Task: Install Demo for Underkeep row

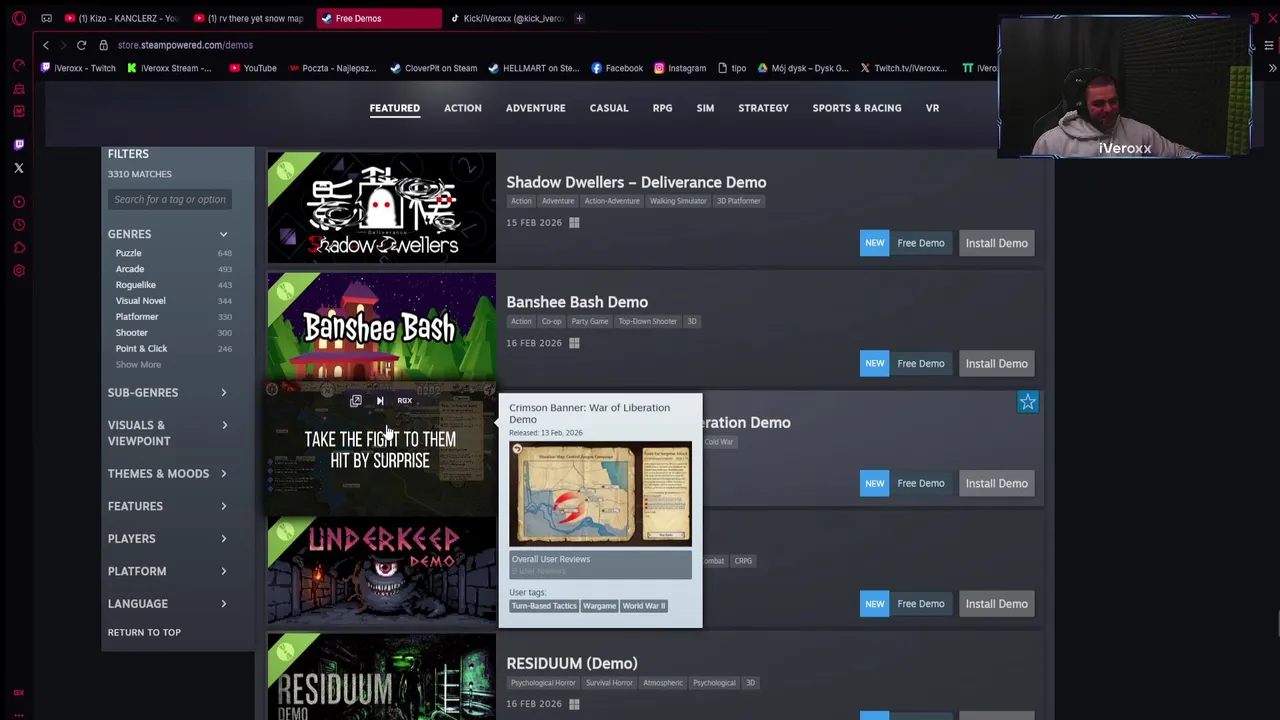Action: (996, 604)
